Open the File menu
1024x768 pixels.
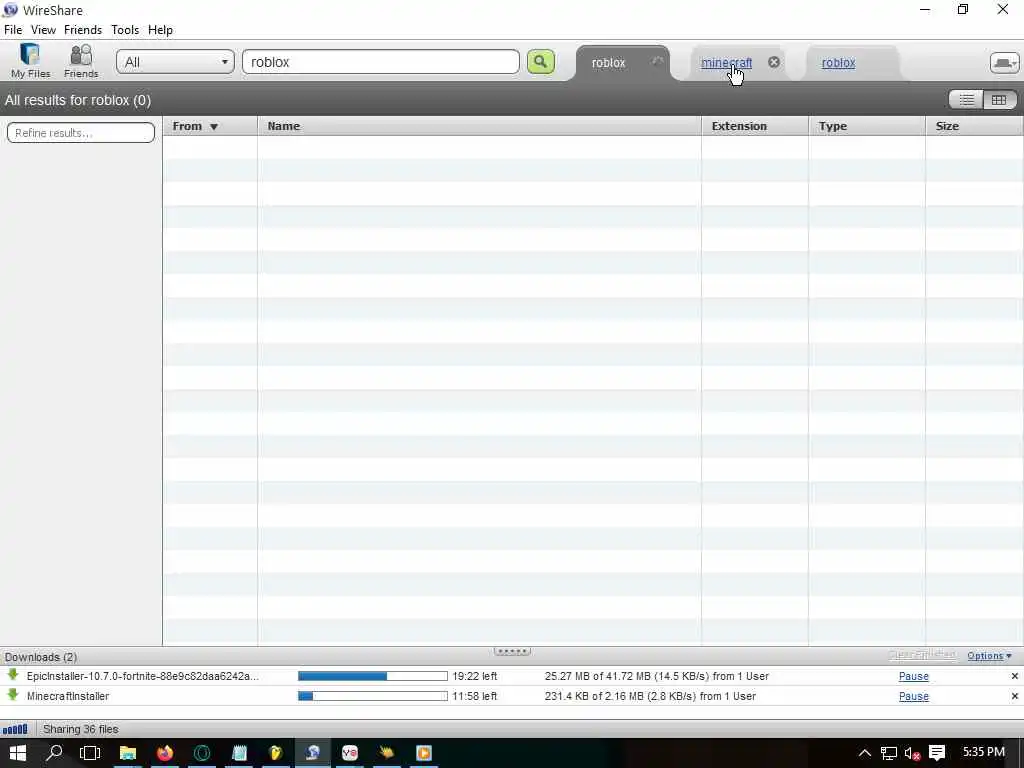point(13,30)
